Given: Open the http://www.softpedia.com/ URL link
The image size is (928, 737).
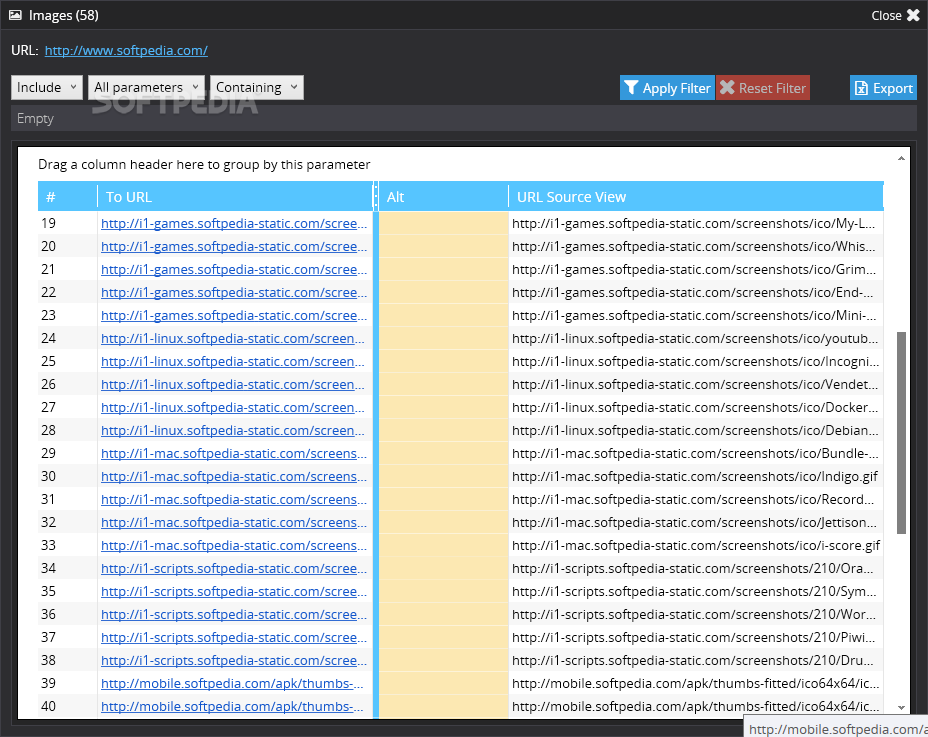Looking at the screenshot, I should click(126, 50).
